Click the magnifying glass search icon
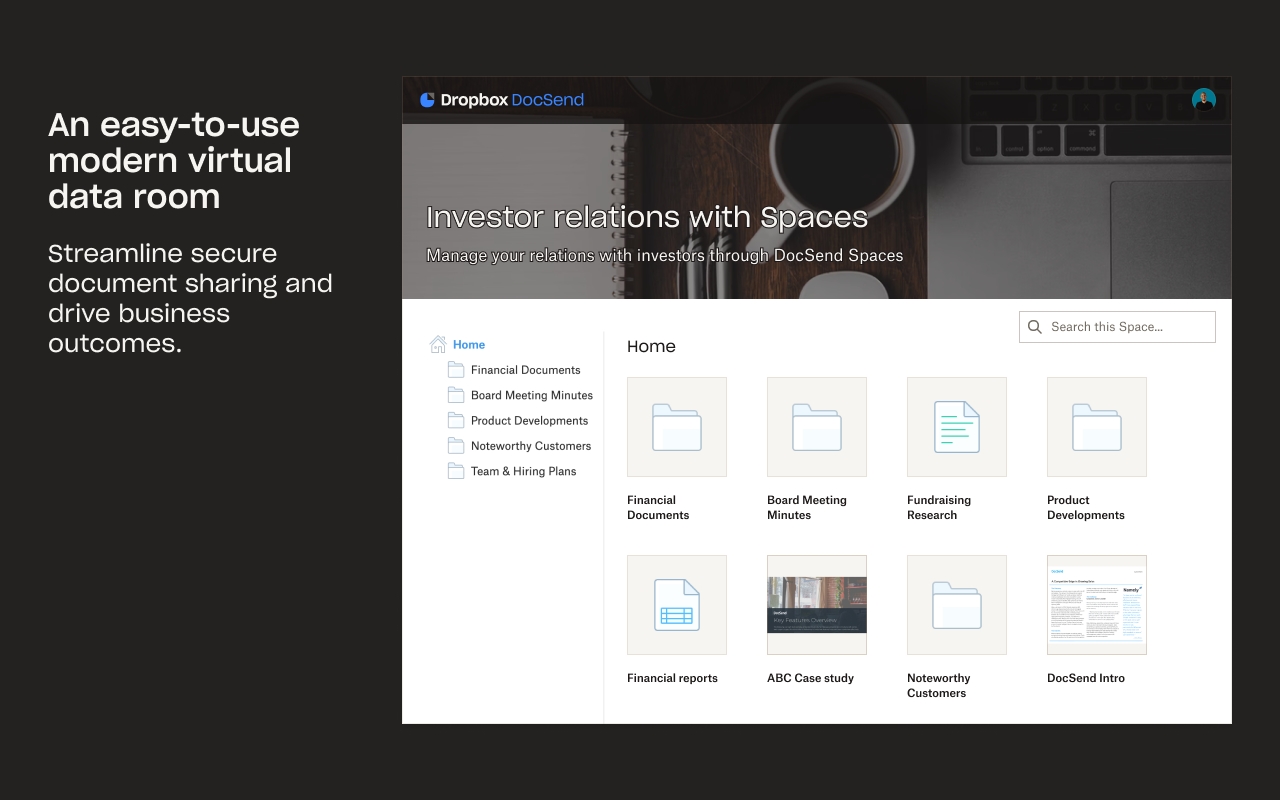The width and height of the screenshot is (1280, 800). point(1034,326)
